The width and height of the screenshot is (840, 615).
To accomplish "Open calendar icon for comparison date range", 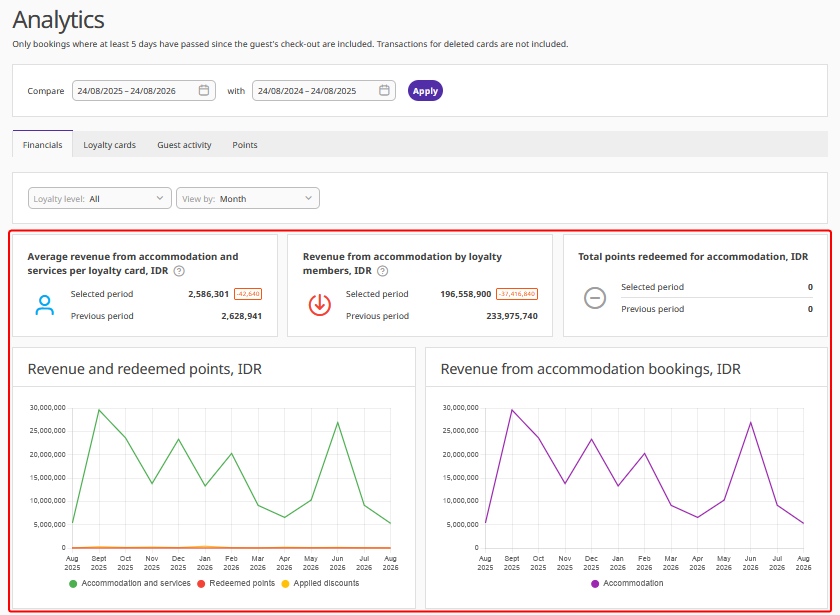I will 384,91.
